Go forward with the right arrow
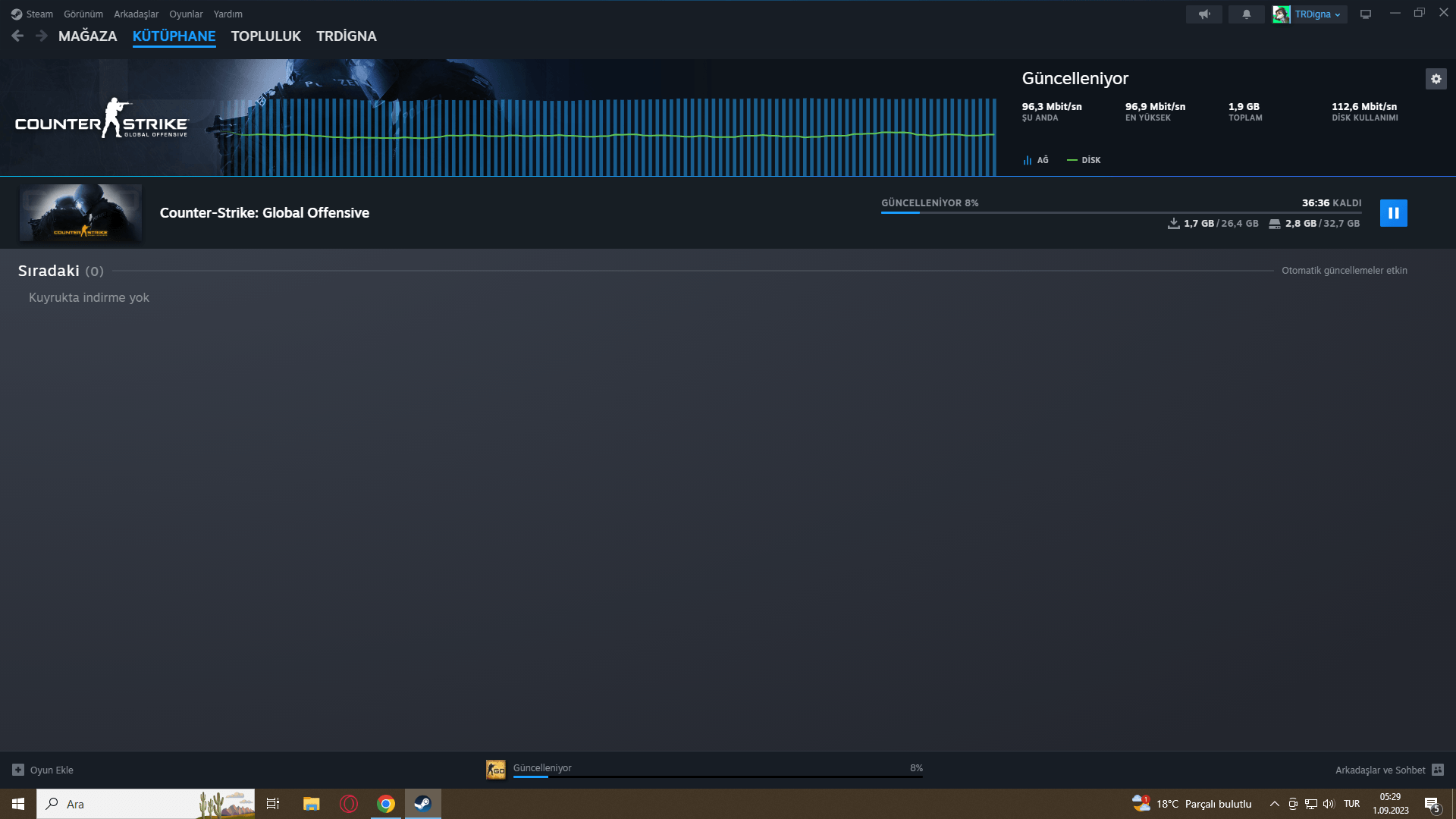This screenshot has width=1456, height=819. (42, 36)
